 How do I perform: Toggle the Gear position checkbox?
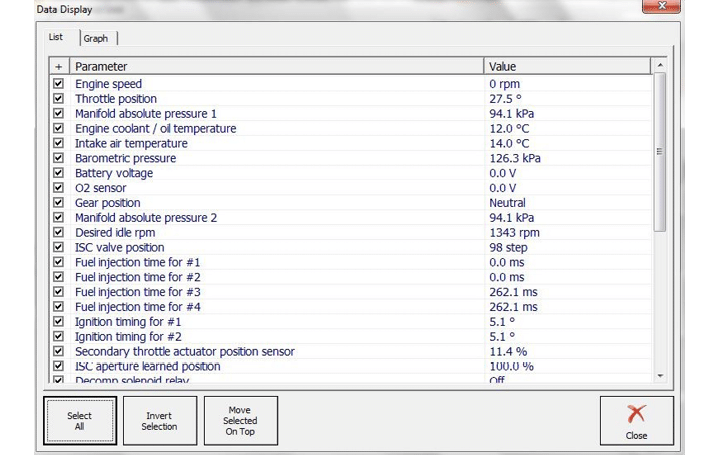58,203
